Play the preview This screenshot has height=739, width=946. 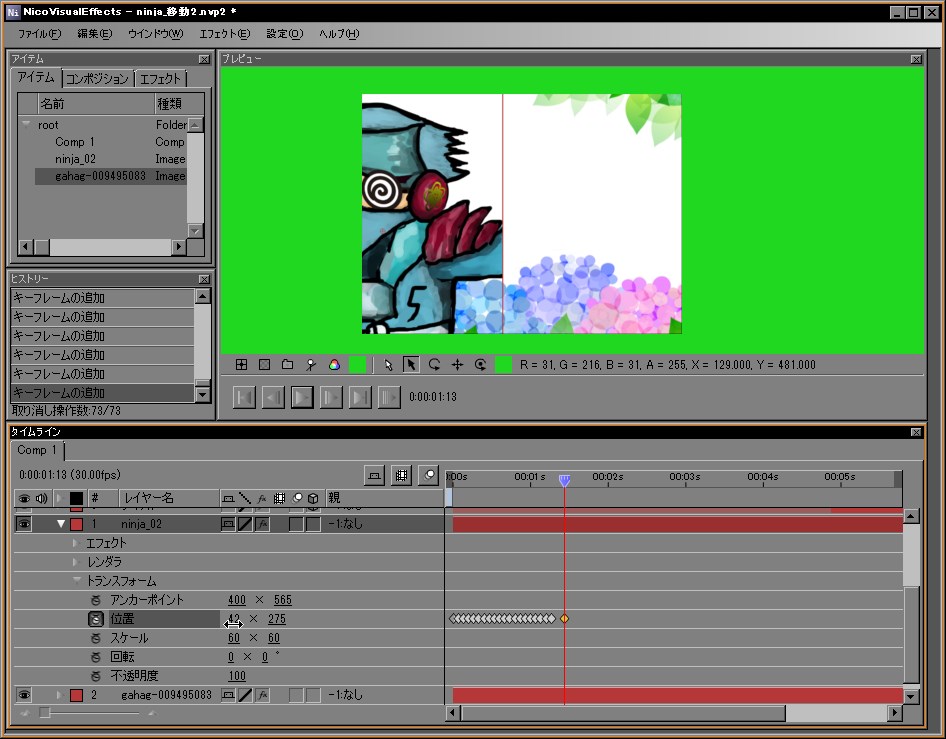pyautogui.click(x=302, y=397)
